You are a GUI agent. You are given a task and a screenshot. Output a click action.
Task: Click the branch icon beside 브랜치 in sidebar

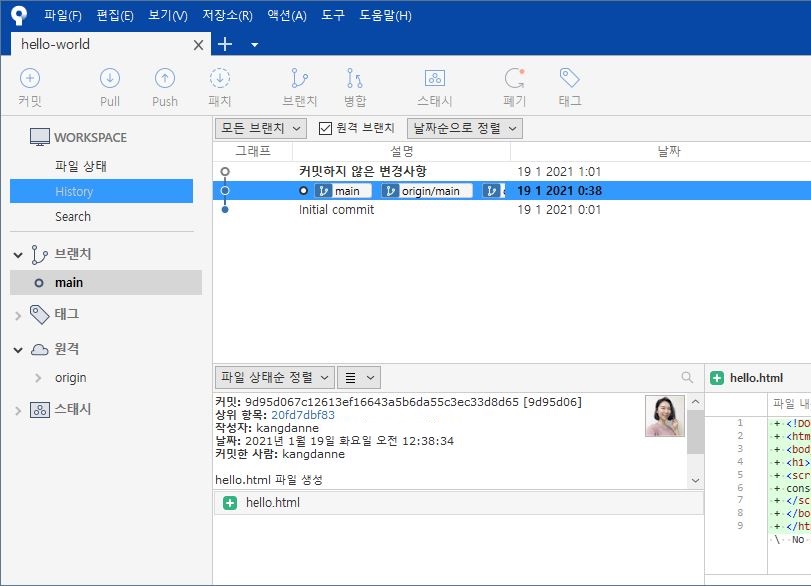(39, 254)
